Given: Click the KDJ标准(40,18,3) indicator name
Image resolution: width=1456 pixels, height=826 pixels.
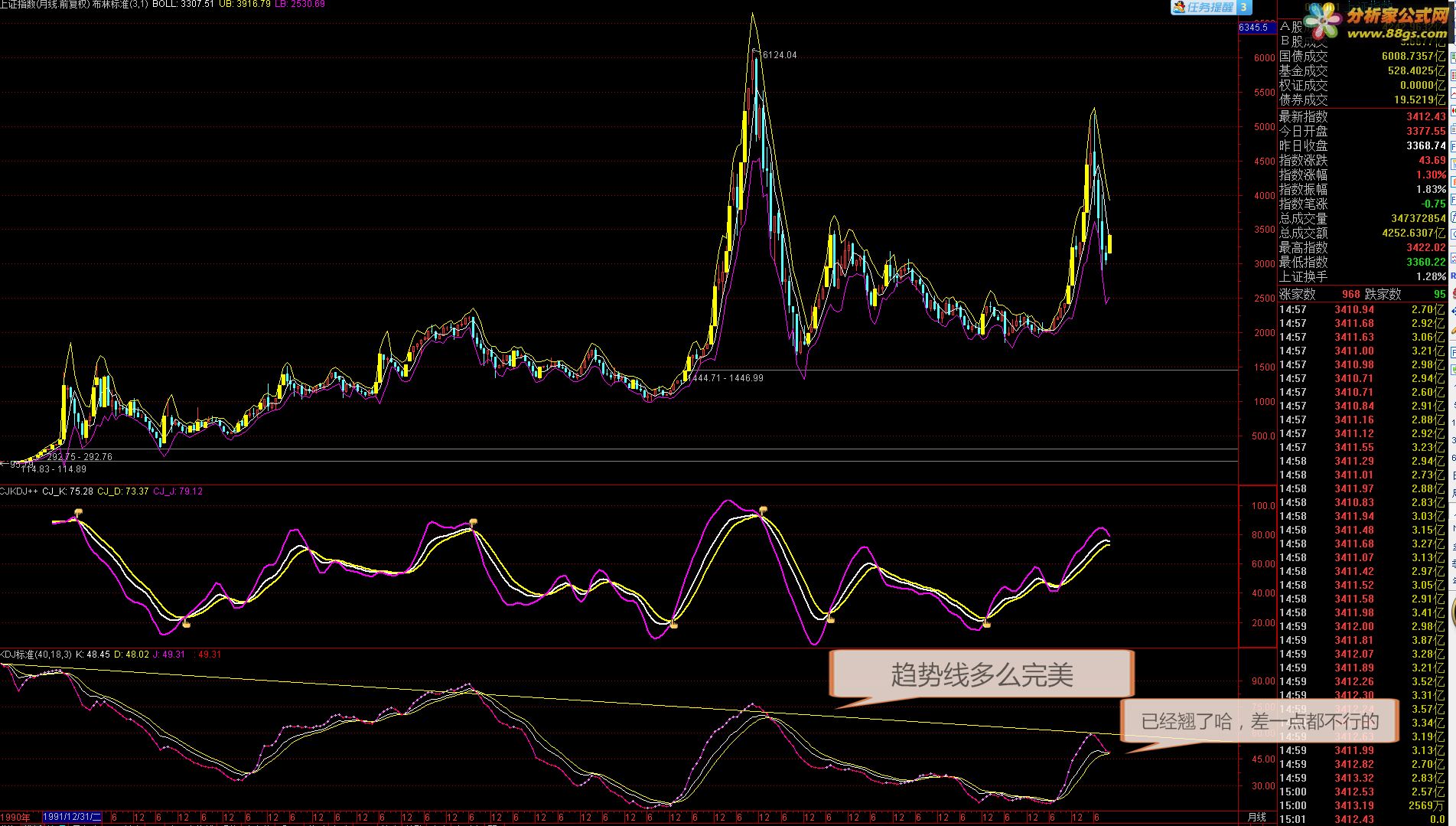Looking at the screenshot, I should (36, 655).
